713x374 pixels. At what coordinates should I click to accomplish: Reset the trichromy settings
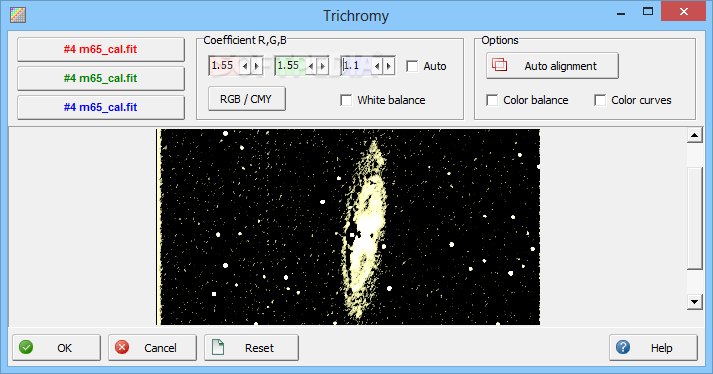point(251,348)
